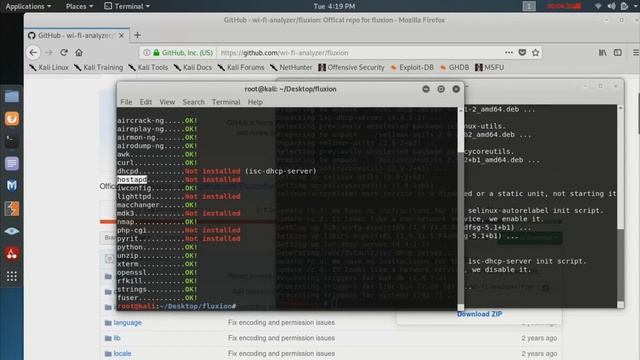Viewport: 640px width, 360px height.
Task: Open the Places menu
Action: tap(79, 6)
